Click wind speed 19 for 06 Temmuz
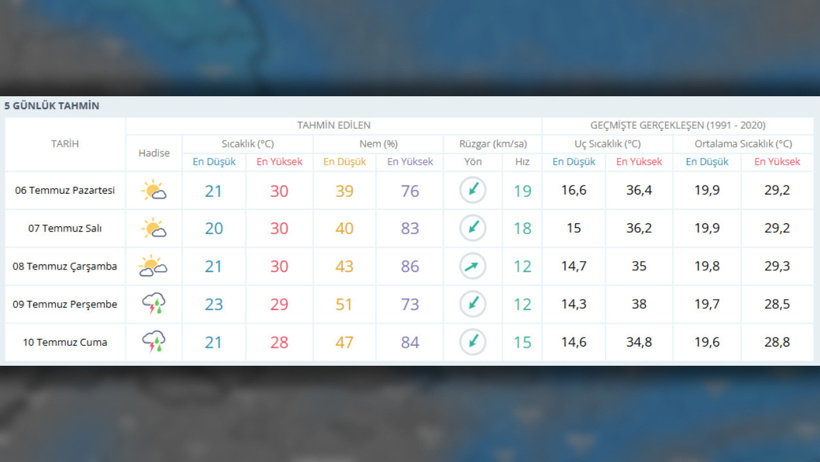The width and height of the screenshot is (820, 462). coord(522,191)
